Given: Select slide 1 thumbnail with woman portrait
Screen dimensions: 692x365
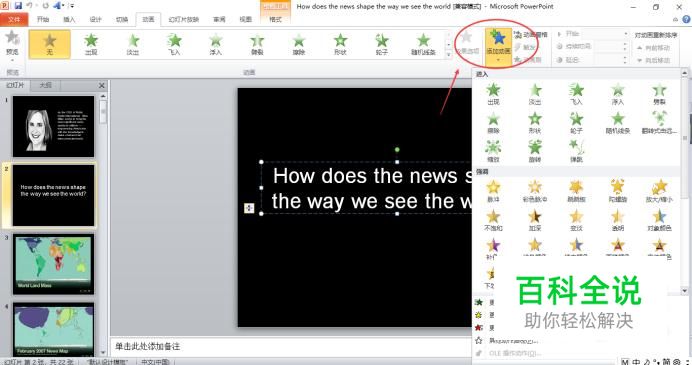Looking at the screenshot, I should 53,127.
